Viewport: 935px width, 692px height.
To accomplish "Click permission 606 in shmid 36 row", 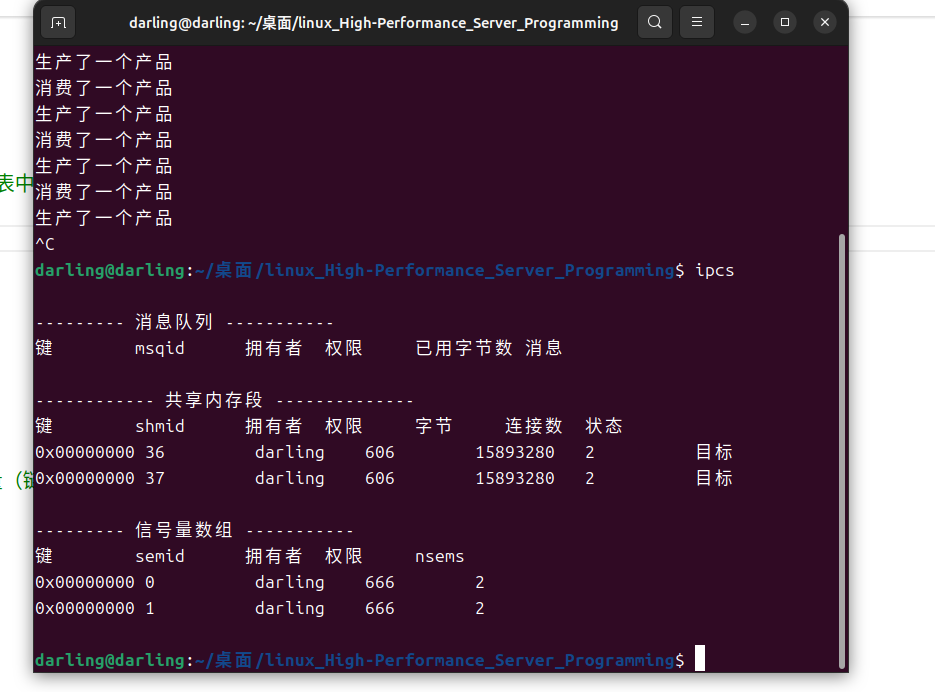I will [379, 452].
